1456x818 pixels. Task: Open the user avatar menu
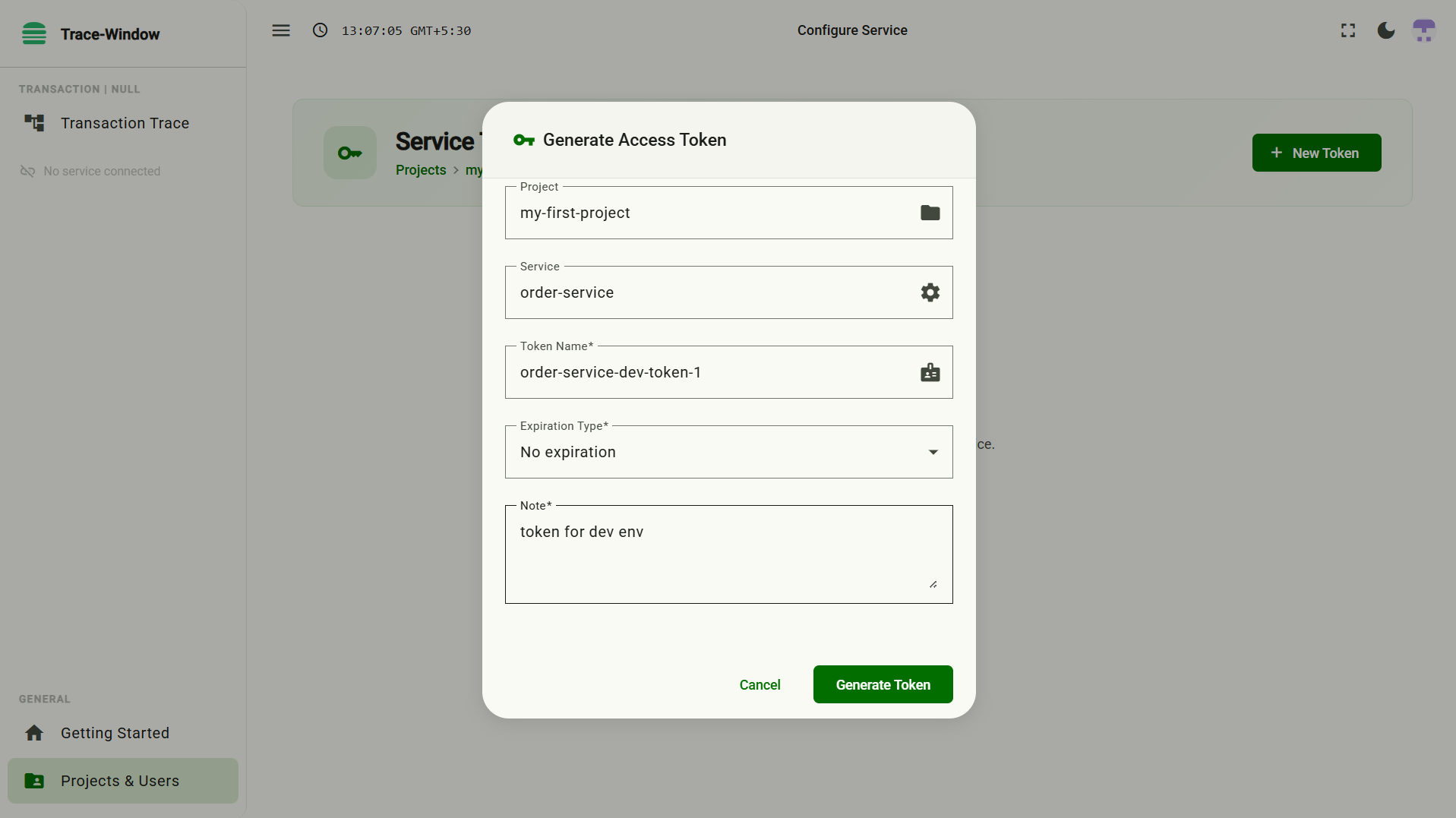1424,30
